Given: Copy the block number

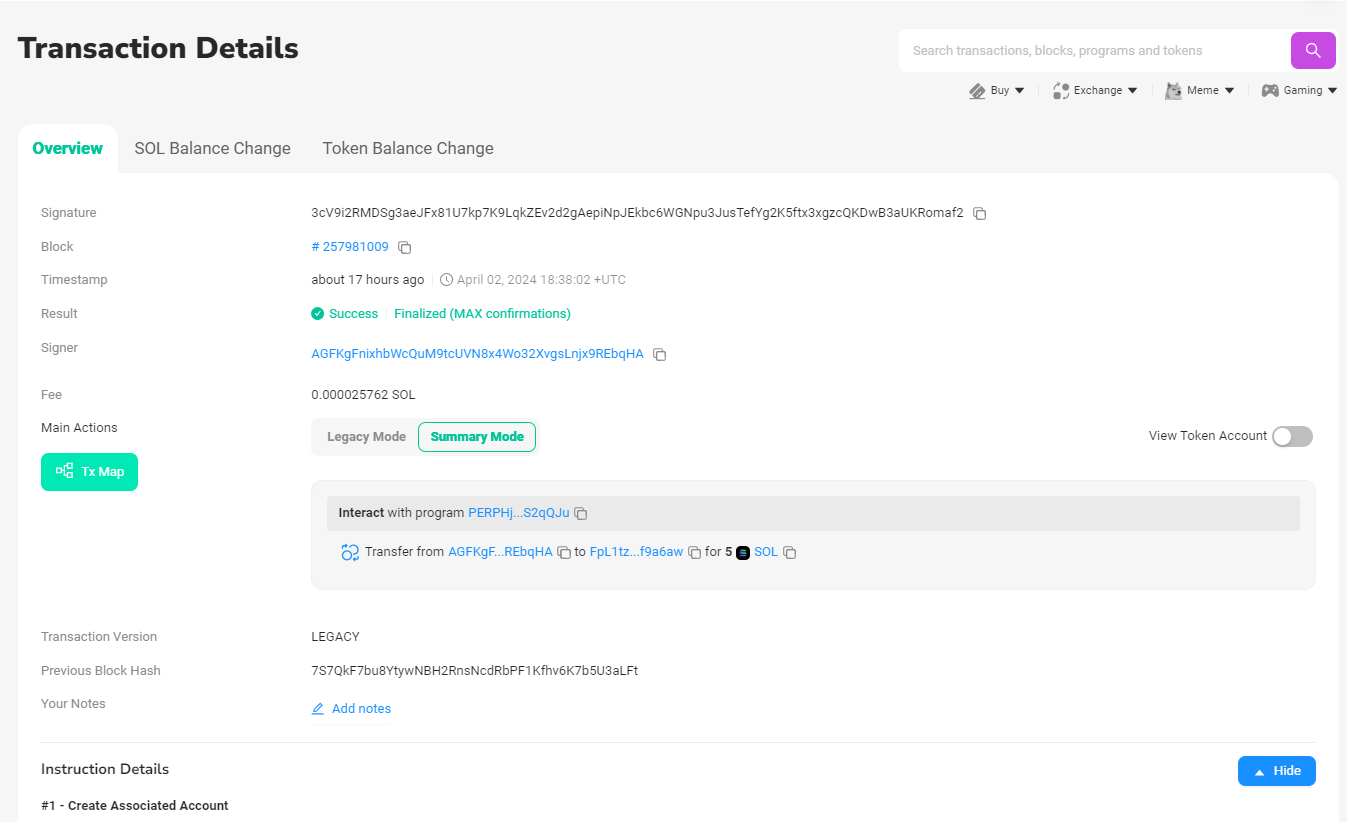Looking at the screenshot, I should [x=405, y=247].
